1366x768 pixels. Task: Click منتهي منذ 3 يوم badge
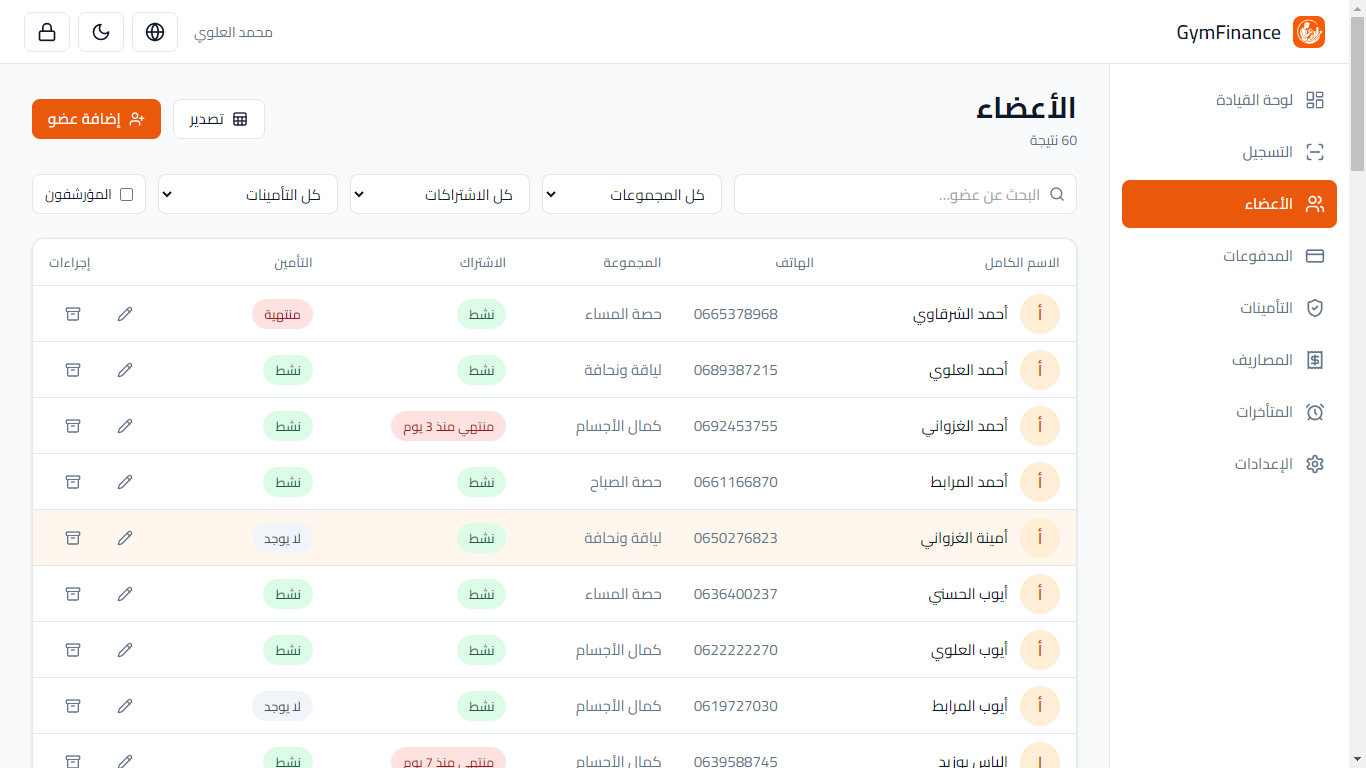pyautogui.click(x=448, y=426)
